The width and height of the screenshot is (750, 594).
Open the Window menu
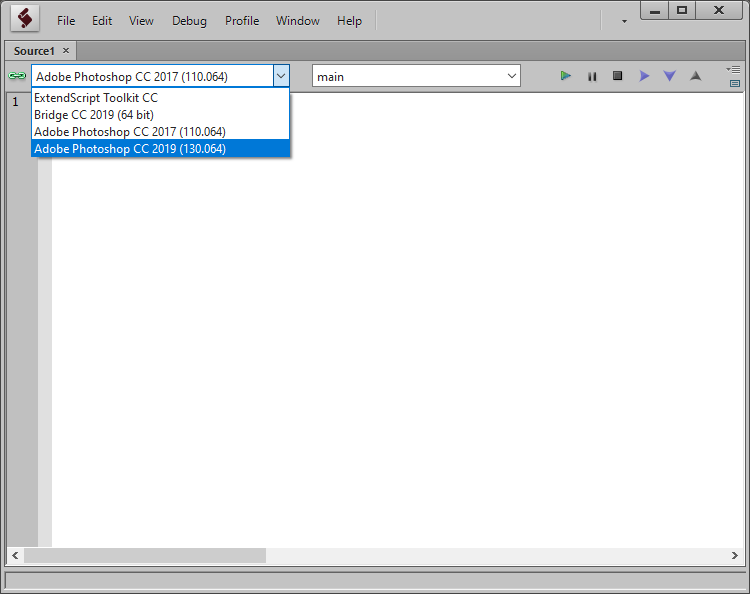[x=298, y=21]
